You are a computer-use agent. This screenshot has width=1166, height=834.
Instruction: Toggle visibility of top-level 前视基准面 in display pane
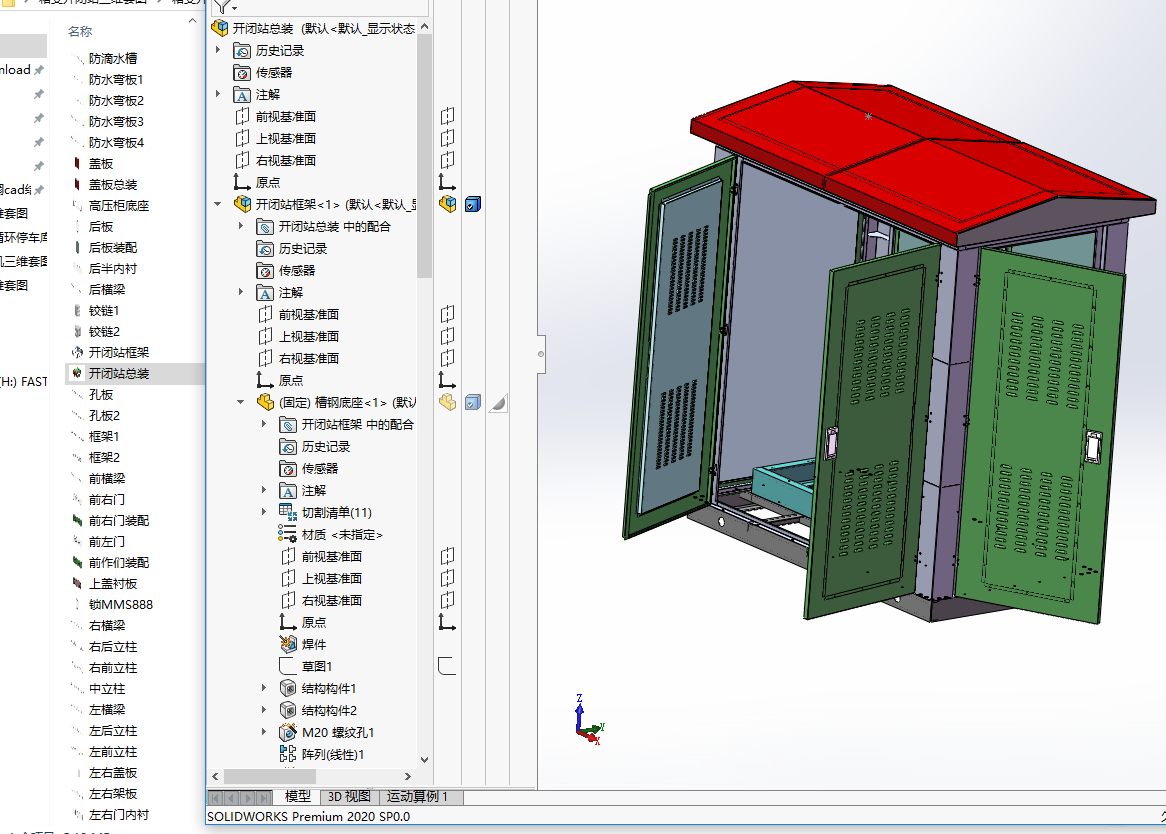(x=447, y=116)
